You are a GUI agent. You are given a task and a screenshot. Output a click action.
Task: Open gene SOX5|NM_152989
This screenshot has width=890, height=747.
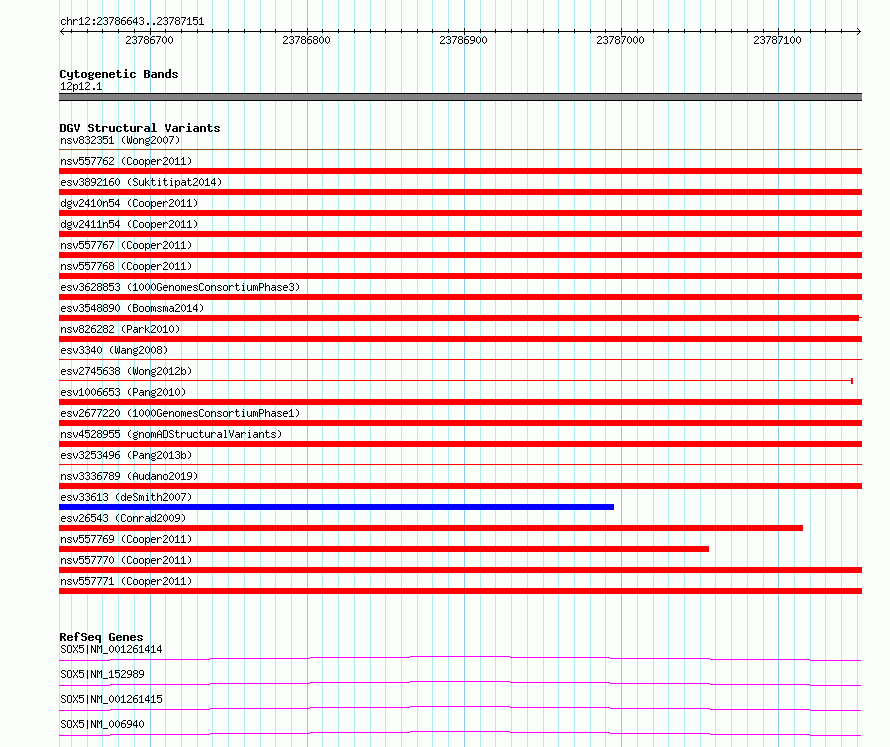click(102, 674)
